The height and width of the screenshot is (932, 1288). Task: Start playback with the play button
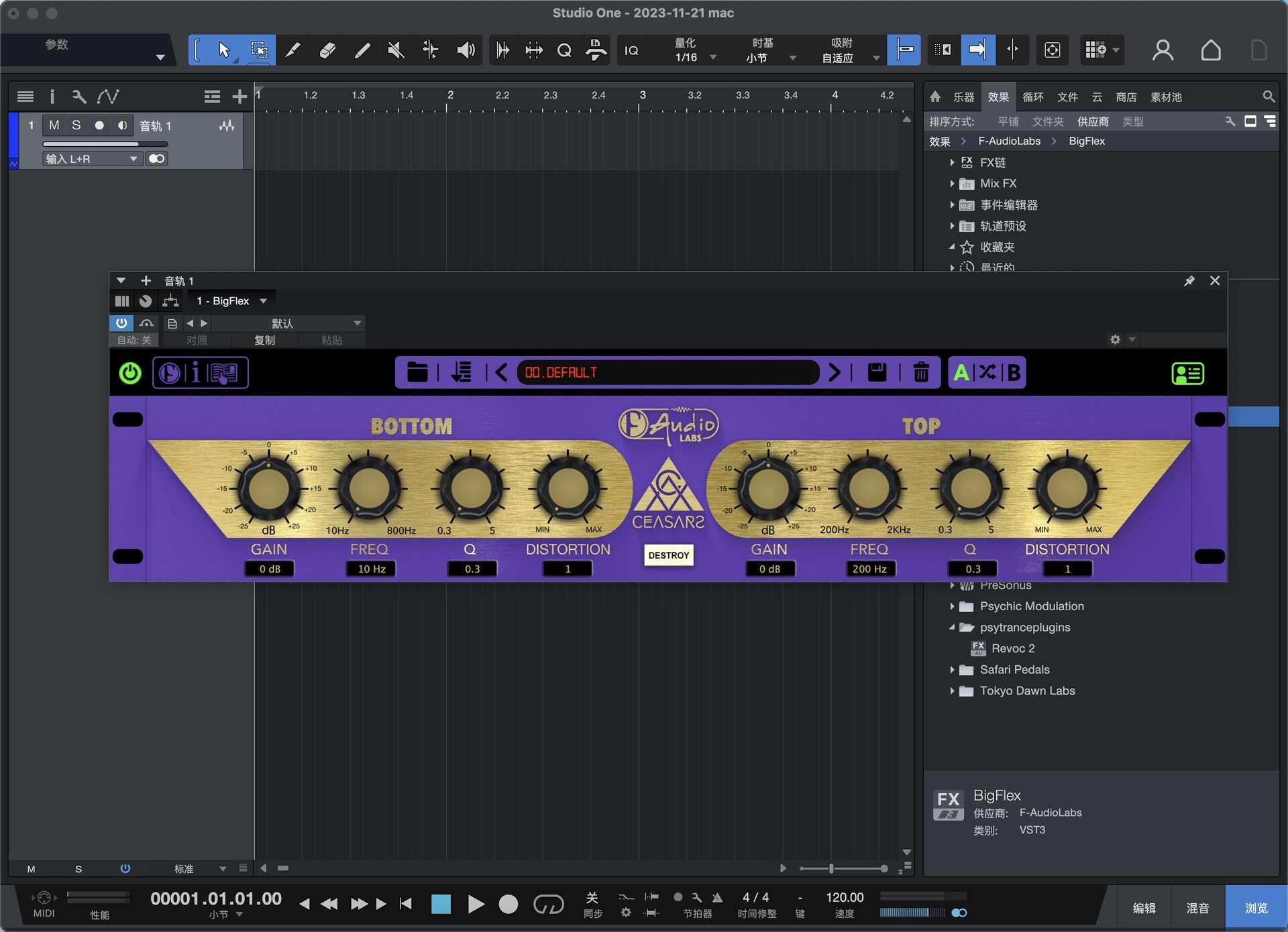476,905
